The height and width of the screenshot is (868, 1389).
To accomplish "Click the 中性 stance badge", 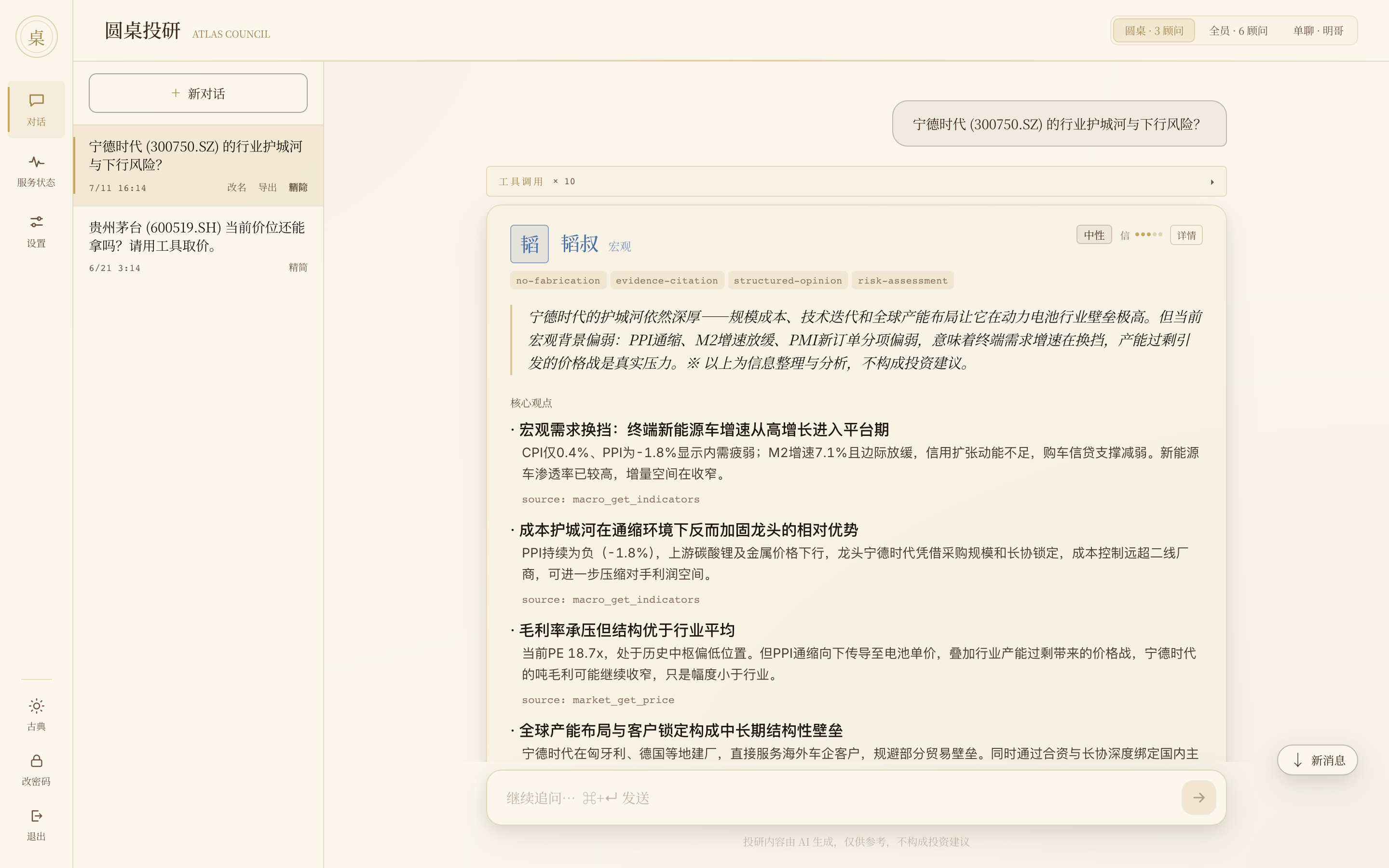I will 1094,235.
